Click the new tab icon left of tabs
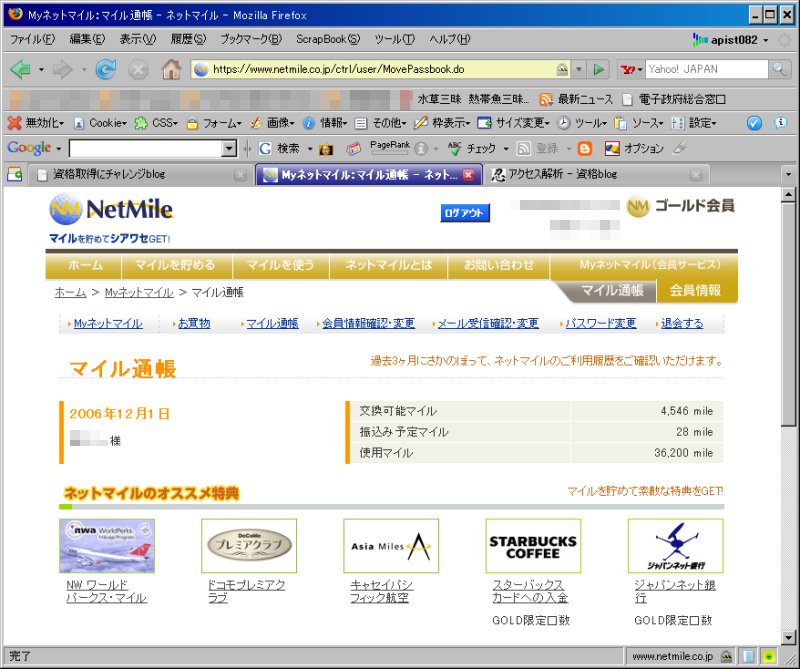800x669 pixels. coord(15,175)
